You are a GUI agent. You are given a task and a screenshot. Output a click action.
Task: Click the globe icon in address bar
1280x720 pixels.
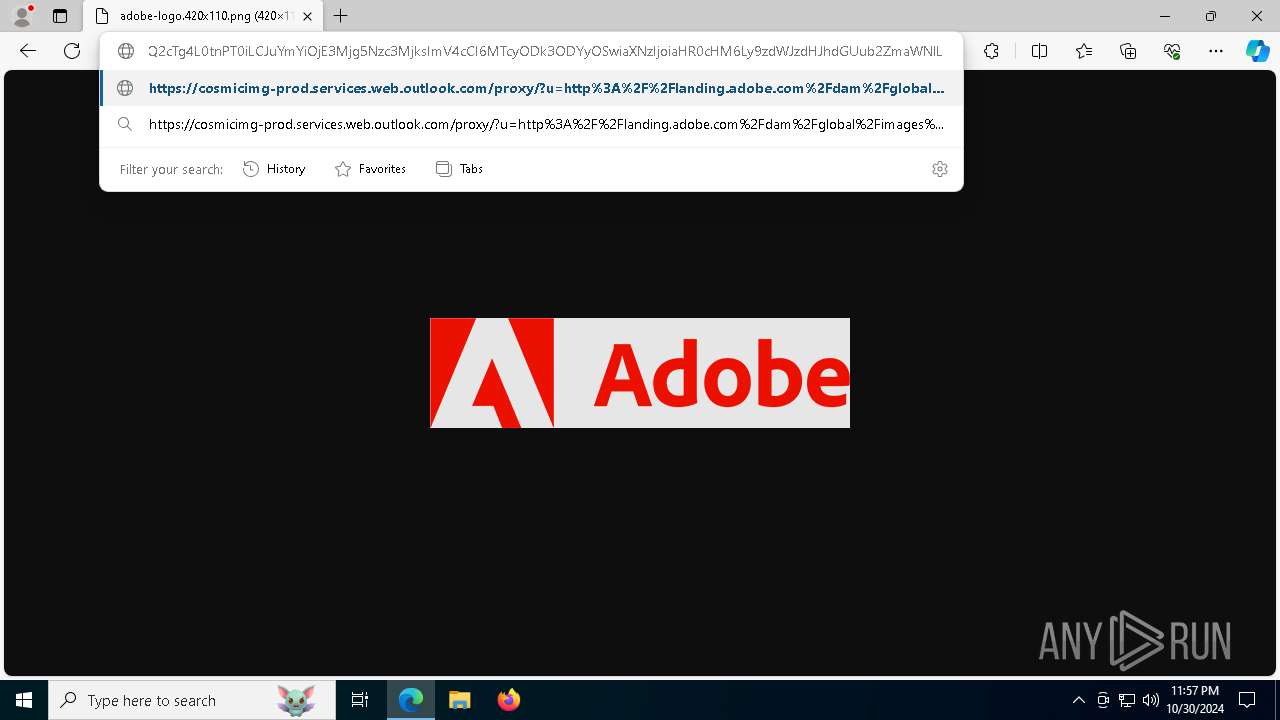pos(126,51)
